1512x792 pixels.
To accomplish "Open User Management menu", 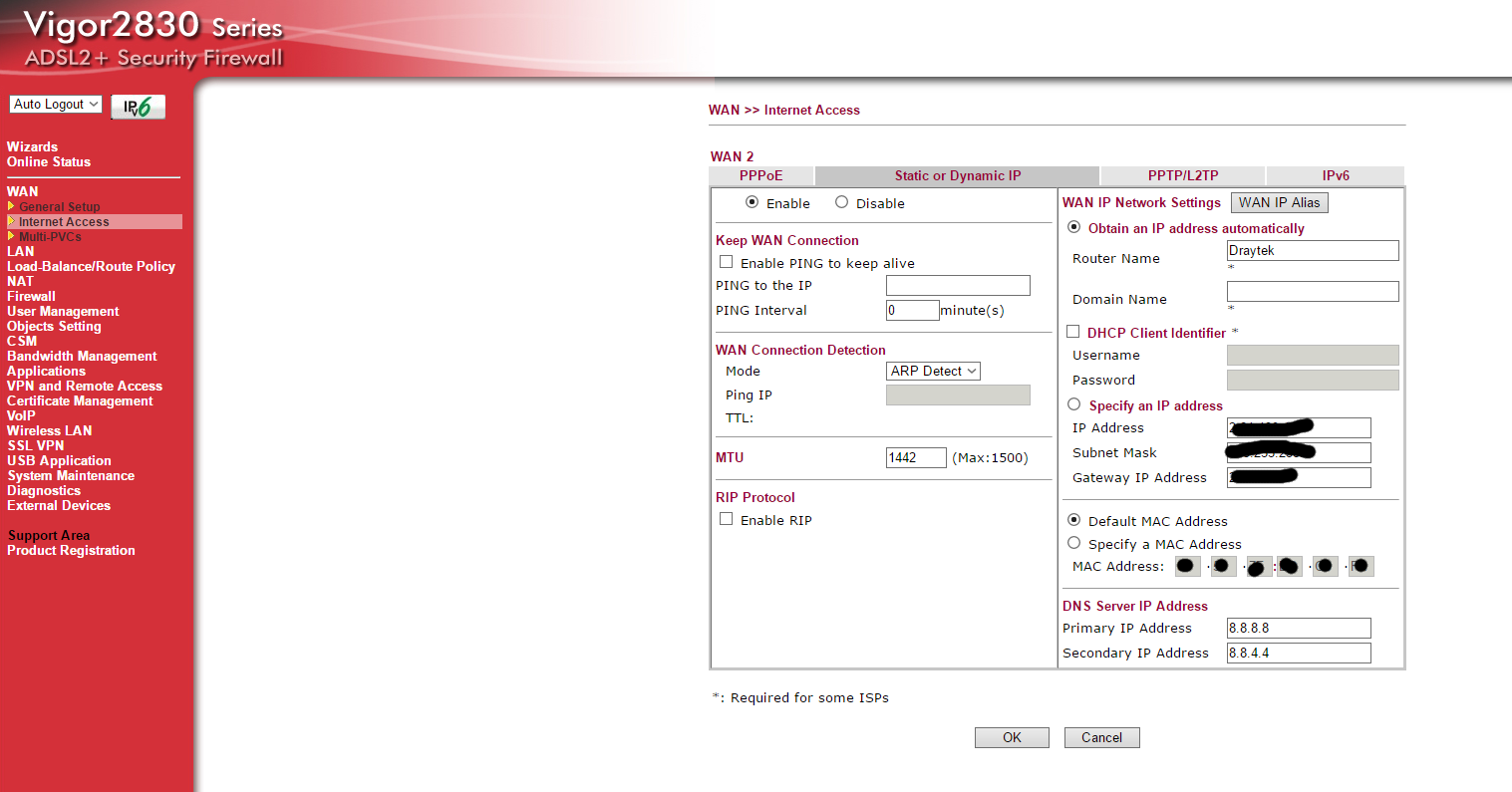I will pyautogui.click(x=63, y=311).
